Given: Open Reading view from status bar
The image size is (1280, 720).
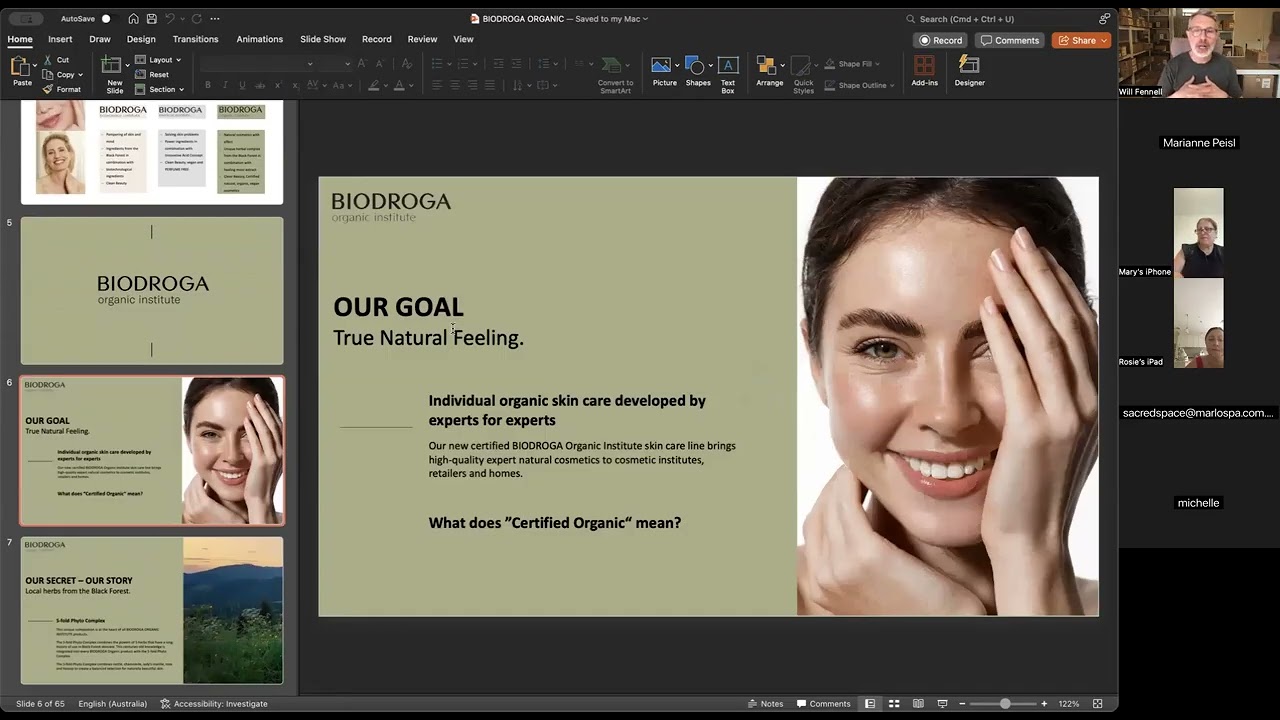Looking at the screenshot, I should pyautogui.click(x=918, y=703).
